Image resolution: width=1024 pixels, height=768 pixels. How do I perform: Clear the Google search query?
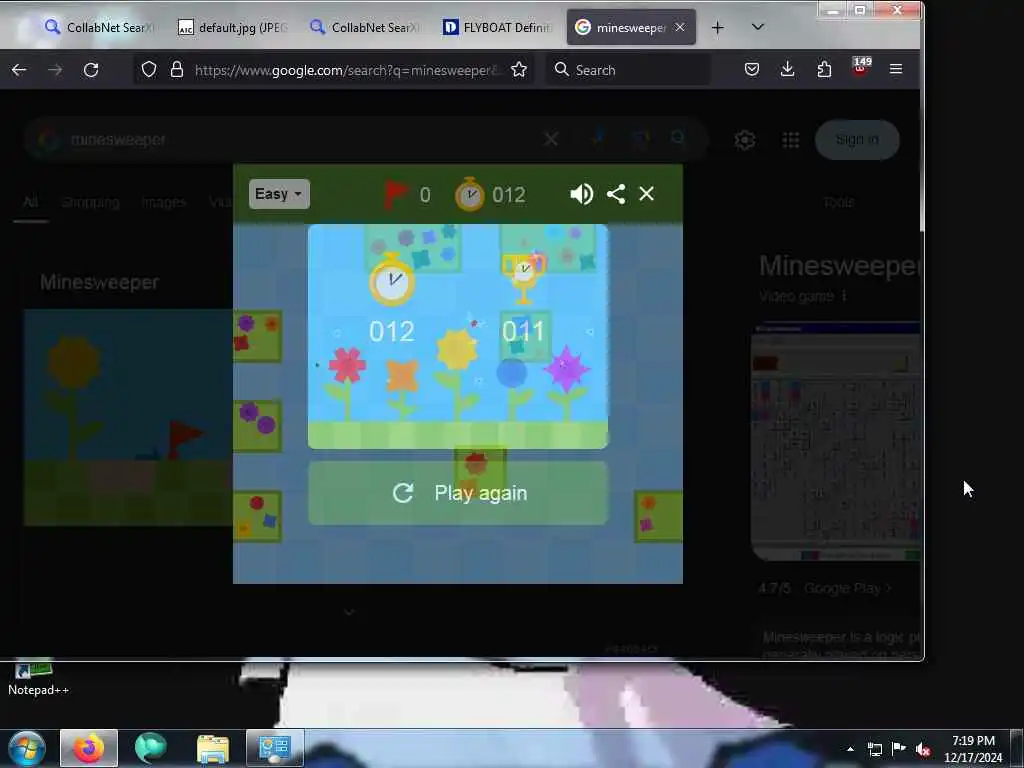551,139
